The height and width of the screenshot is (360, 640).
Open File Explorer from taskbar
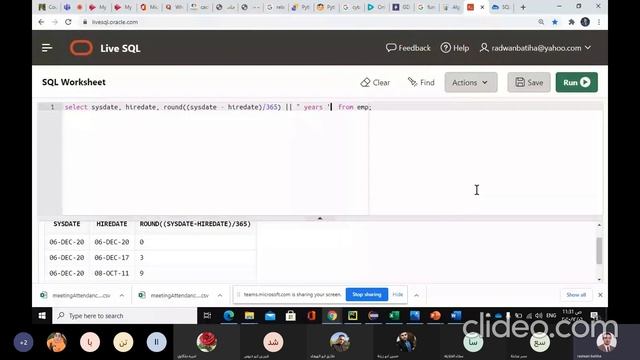coord(249,316)
